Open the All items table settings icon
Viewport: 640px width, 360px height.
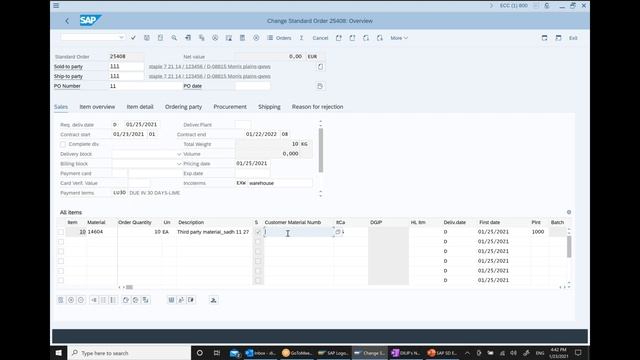[569, 212]
